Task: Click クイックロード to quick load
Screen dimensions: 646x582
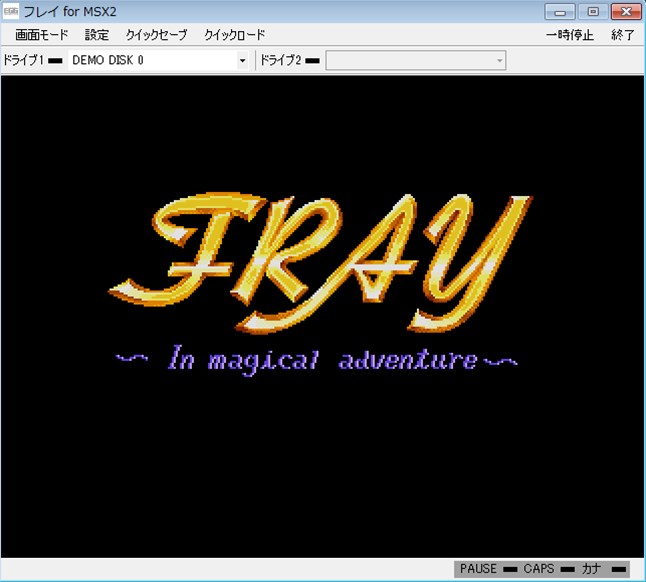Action: pos(234,35)
